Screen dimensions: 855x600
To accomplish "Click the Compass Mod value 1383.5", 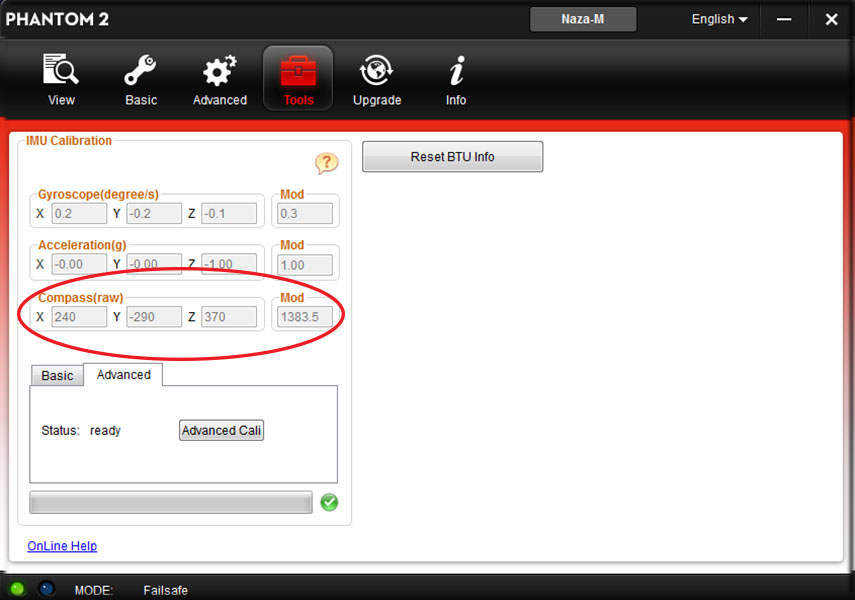I will [305, 316].
